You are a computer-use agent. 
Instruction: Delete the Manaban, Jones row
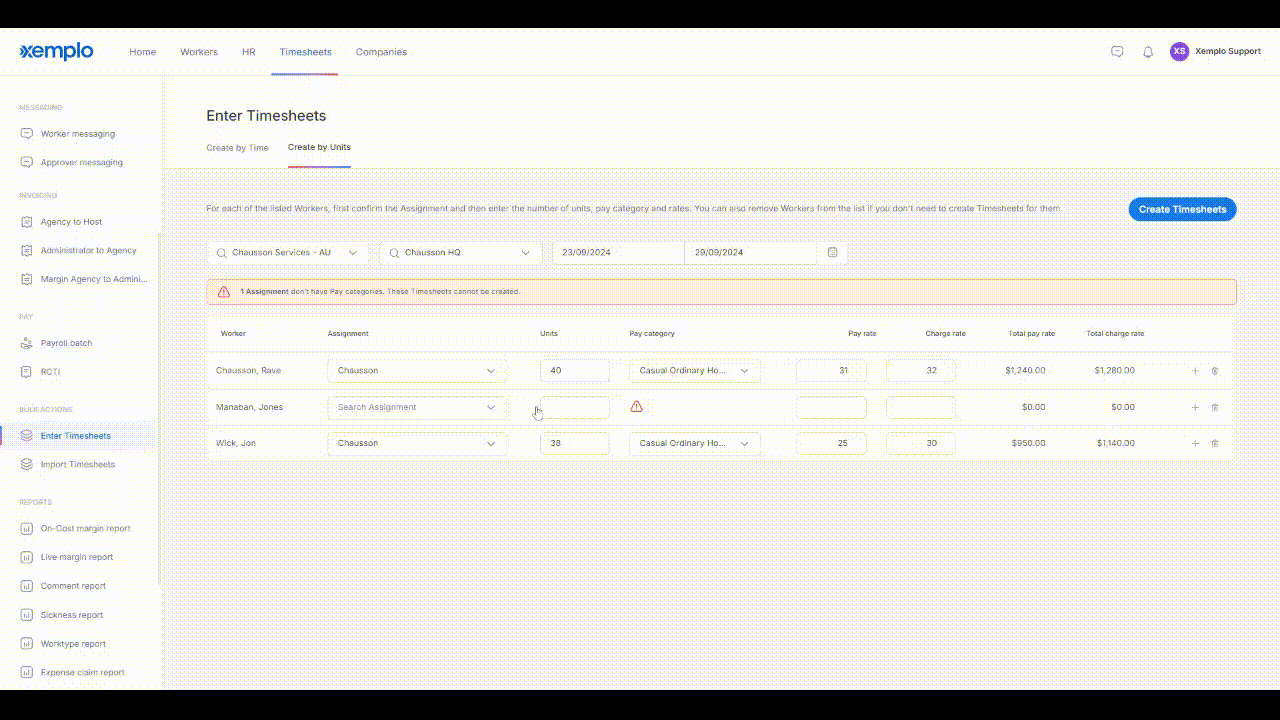[1215, 407]
